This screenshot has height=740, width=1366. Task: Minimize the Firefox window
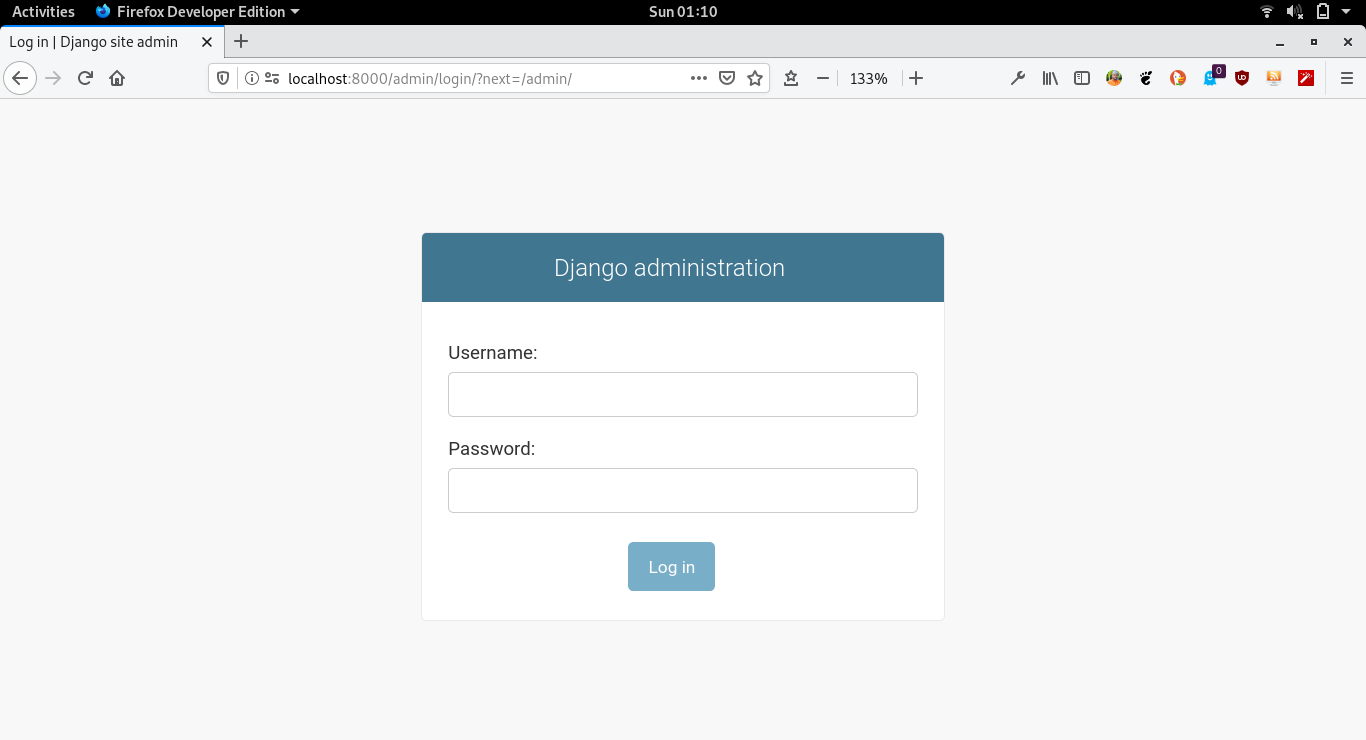point(1280,42)
